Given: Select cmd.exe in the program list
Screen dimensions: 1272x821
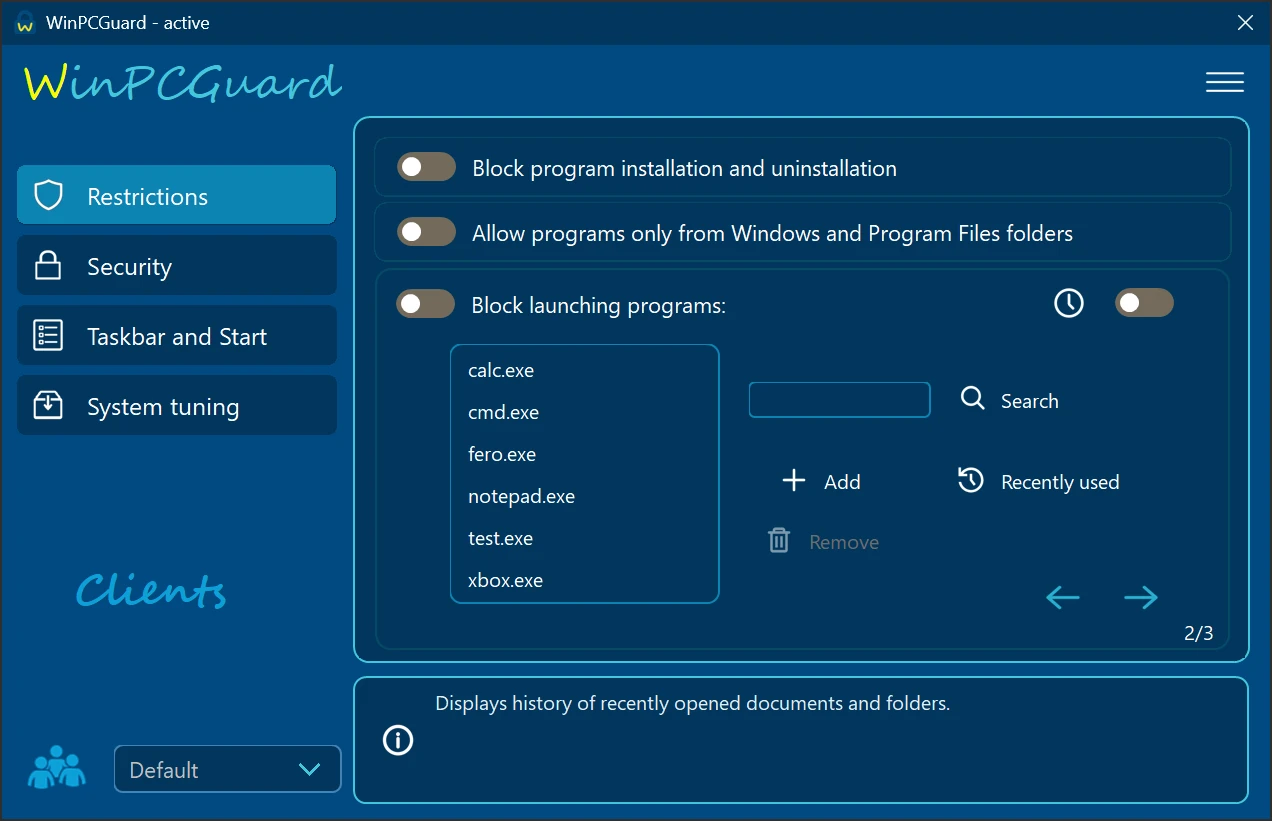Looking at the screenshot, I should point(585,412).
